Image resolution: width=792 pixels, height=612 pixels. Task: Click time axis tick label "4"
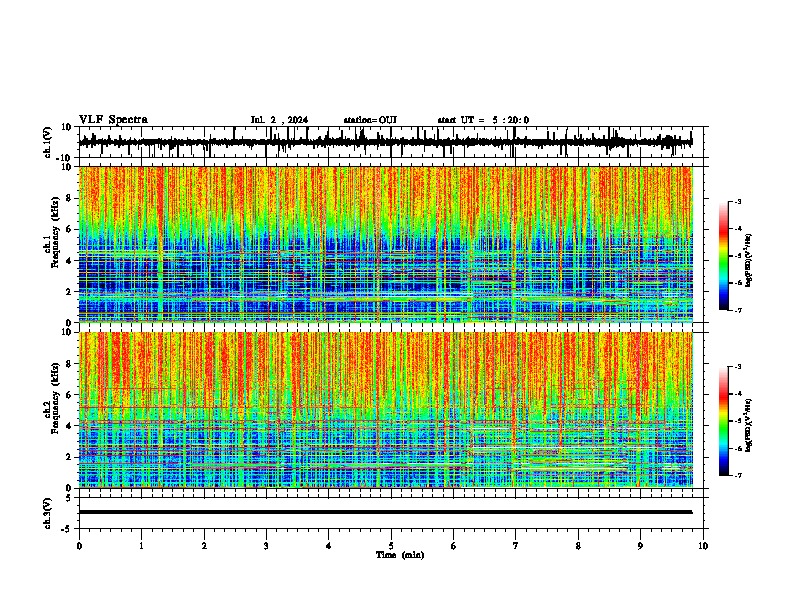click(x=329, y=546)
